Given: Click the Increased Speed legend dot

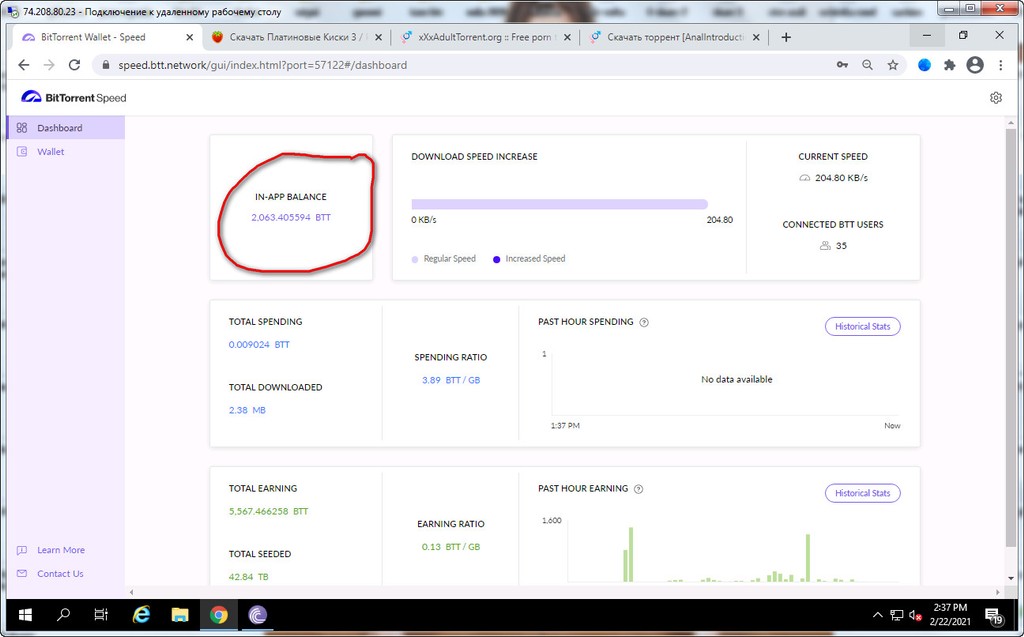Looking at the screenshot, I should pyautogui.click(x=496, y=259).
